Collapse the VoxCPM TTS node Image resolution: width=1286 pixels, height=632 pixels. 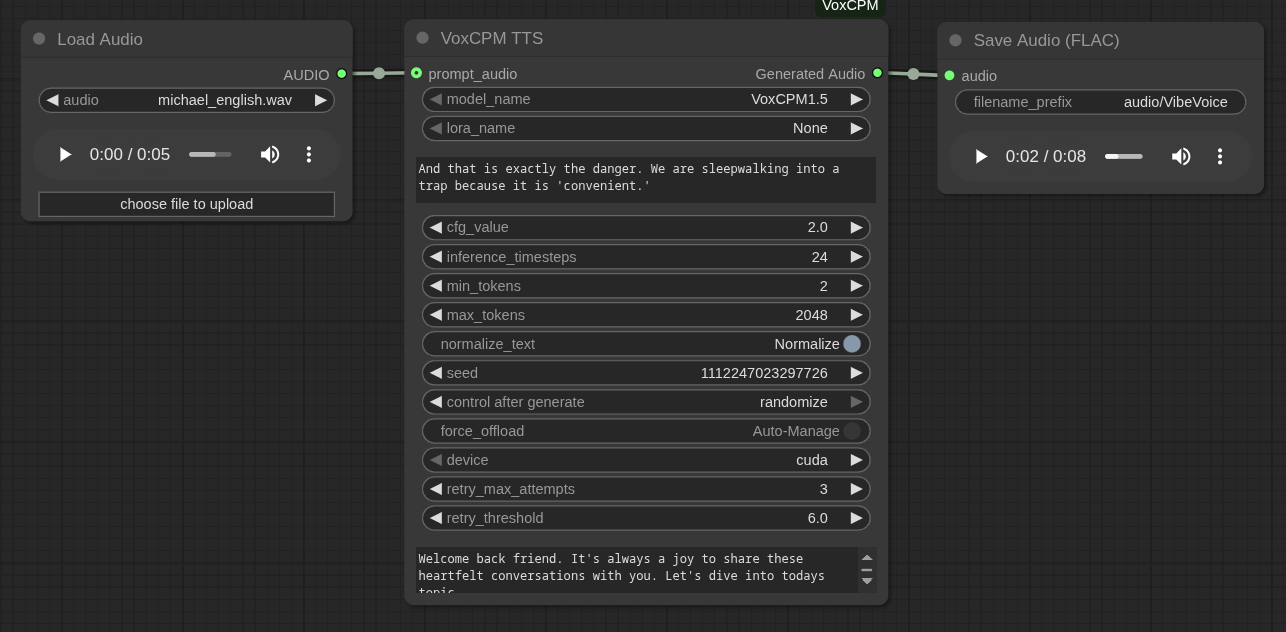coord(422,38)
